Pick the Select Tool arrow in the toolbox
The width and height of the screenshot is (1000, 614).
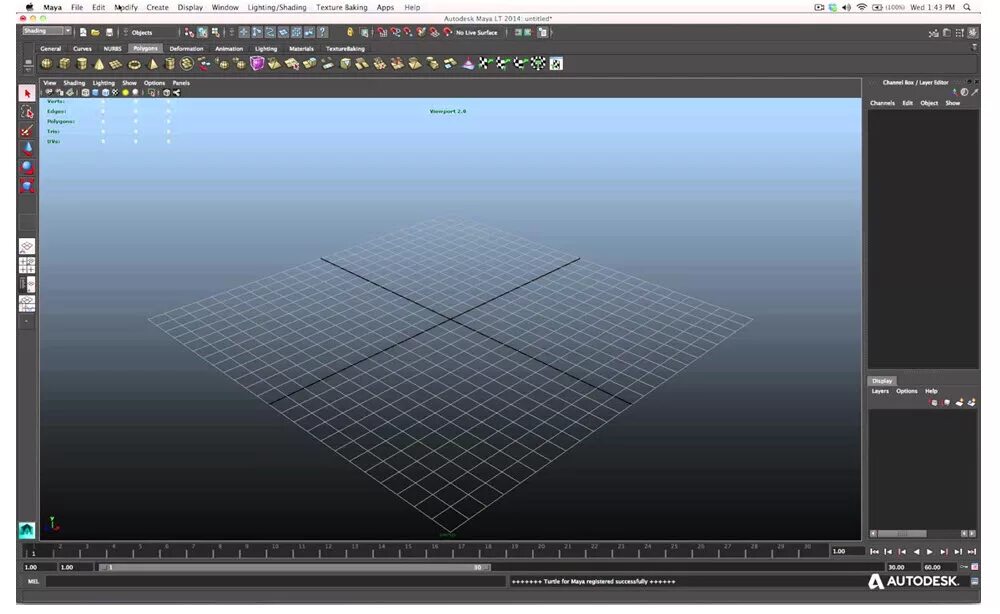(27, 92)
